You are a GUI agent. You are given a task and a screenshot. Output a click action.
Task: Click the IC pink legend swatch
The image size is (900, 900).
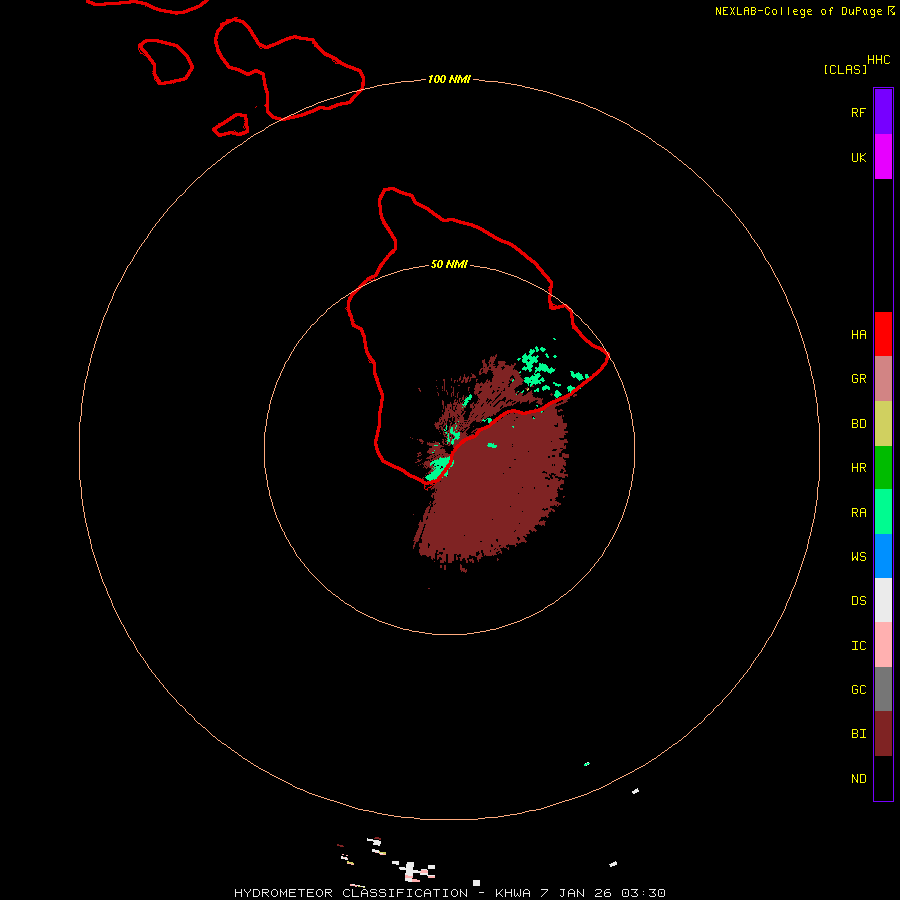coord(883,645)
